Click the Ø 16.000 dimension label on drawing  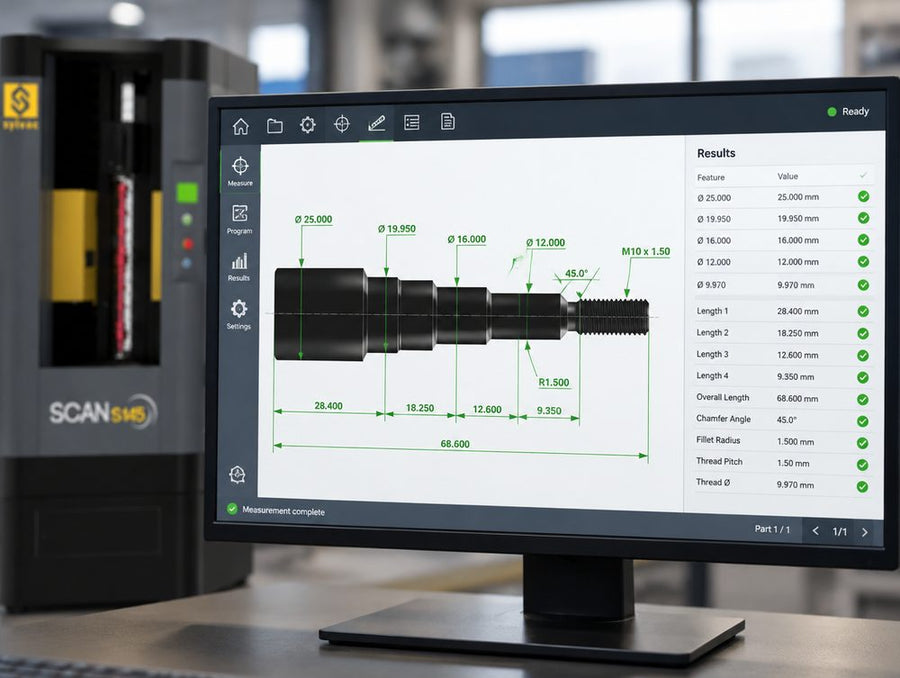point(467,239)
